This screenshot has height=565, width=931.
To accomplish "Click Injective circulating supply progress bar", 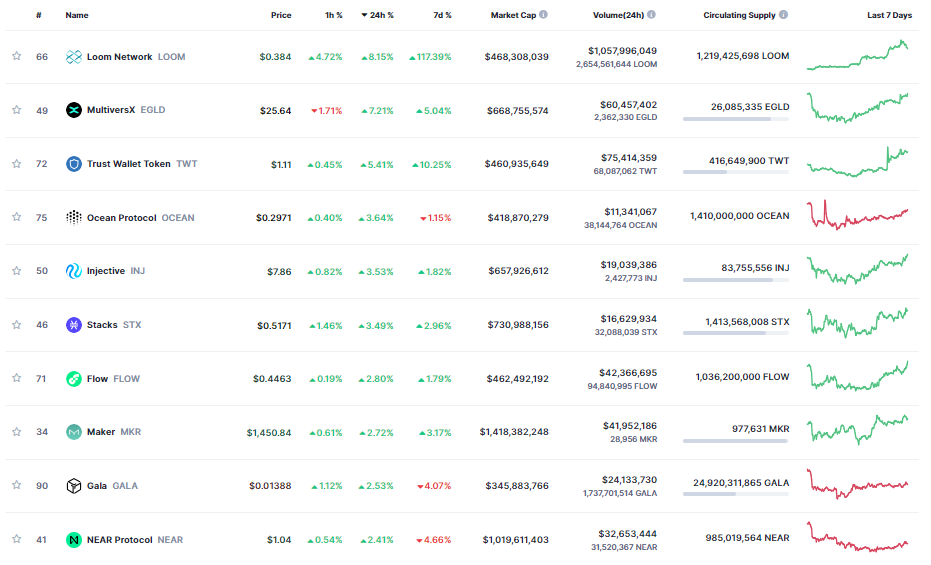I will pyautogui.click(x=736, y=280).
